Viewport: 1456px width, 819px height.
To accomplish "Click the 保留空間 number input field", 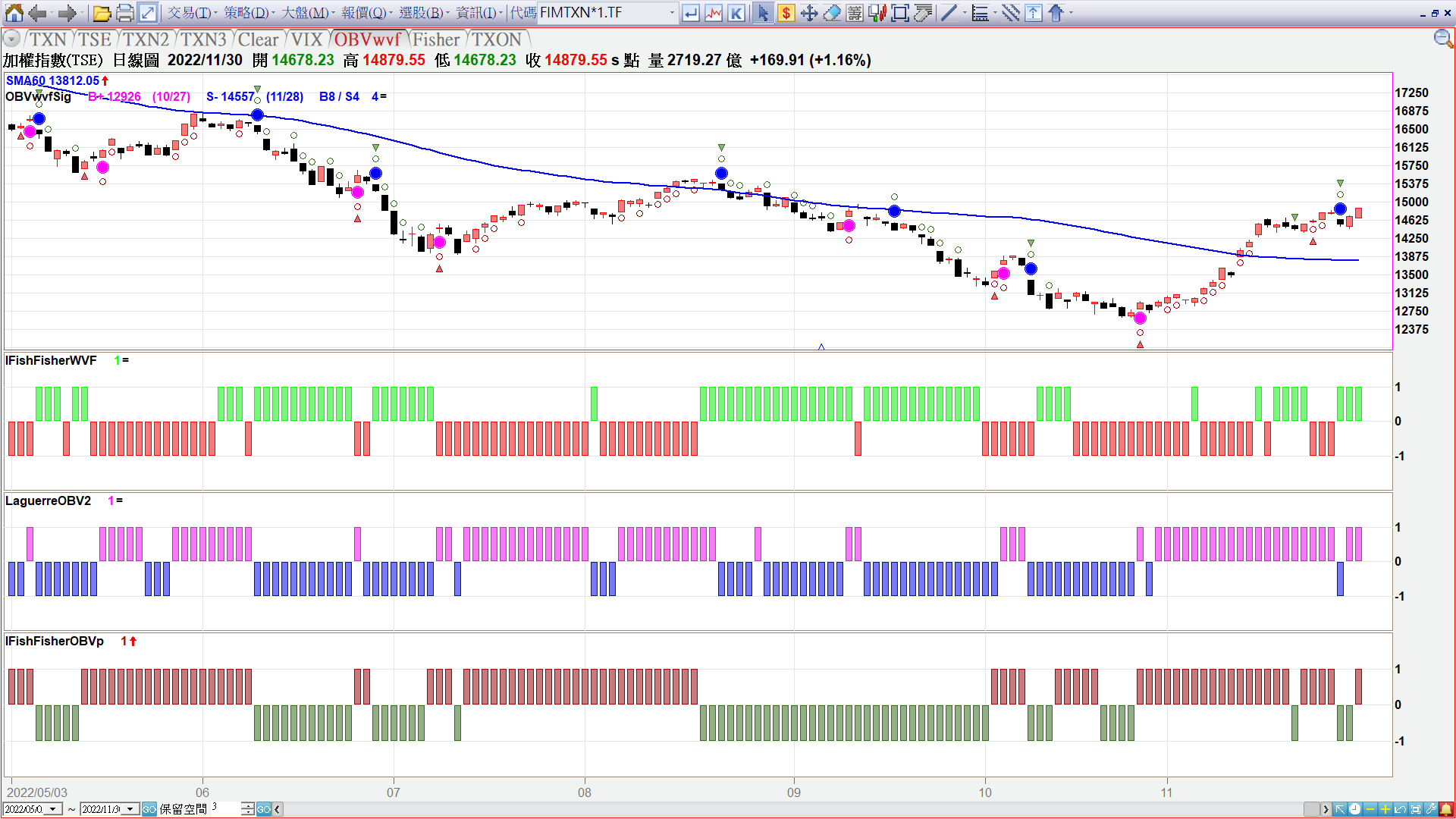I will (224, 809).
